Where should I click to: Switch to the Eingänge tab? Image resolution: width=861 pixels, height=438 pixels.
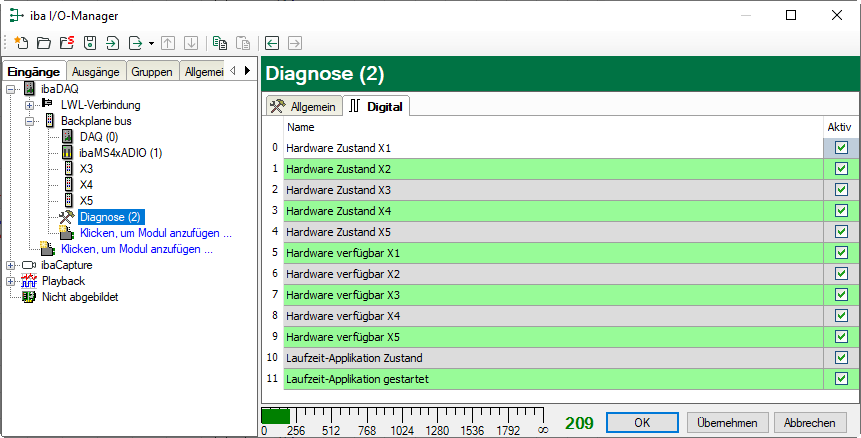point(33,71)
